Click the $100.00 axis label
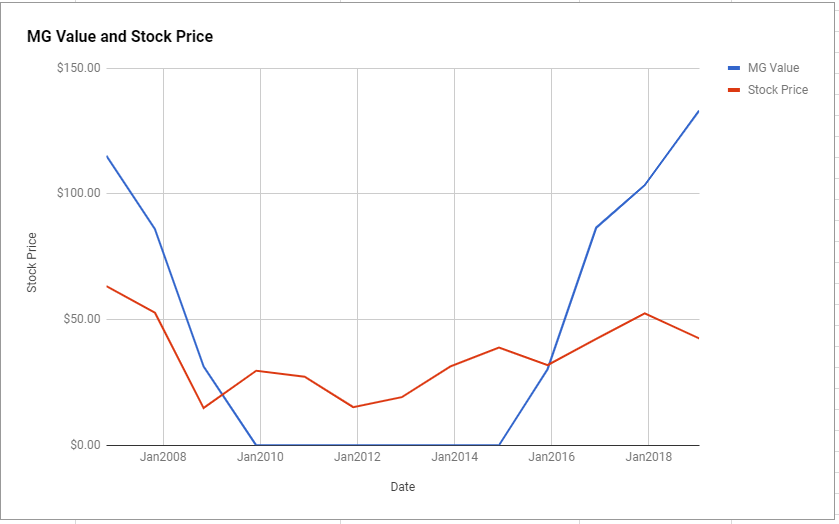The height and width of the screenshot is (524, 839). click(79, 193)
